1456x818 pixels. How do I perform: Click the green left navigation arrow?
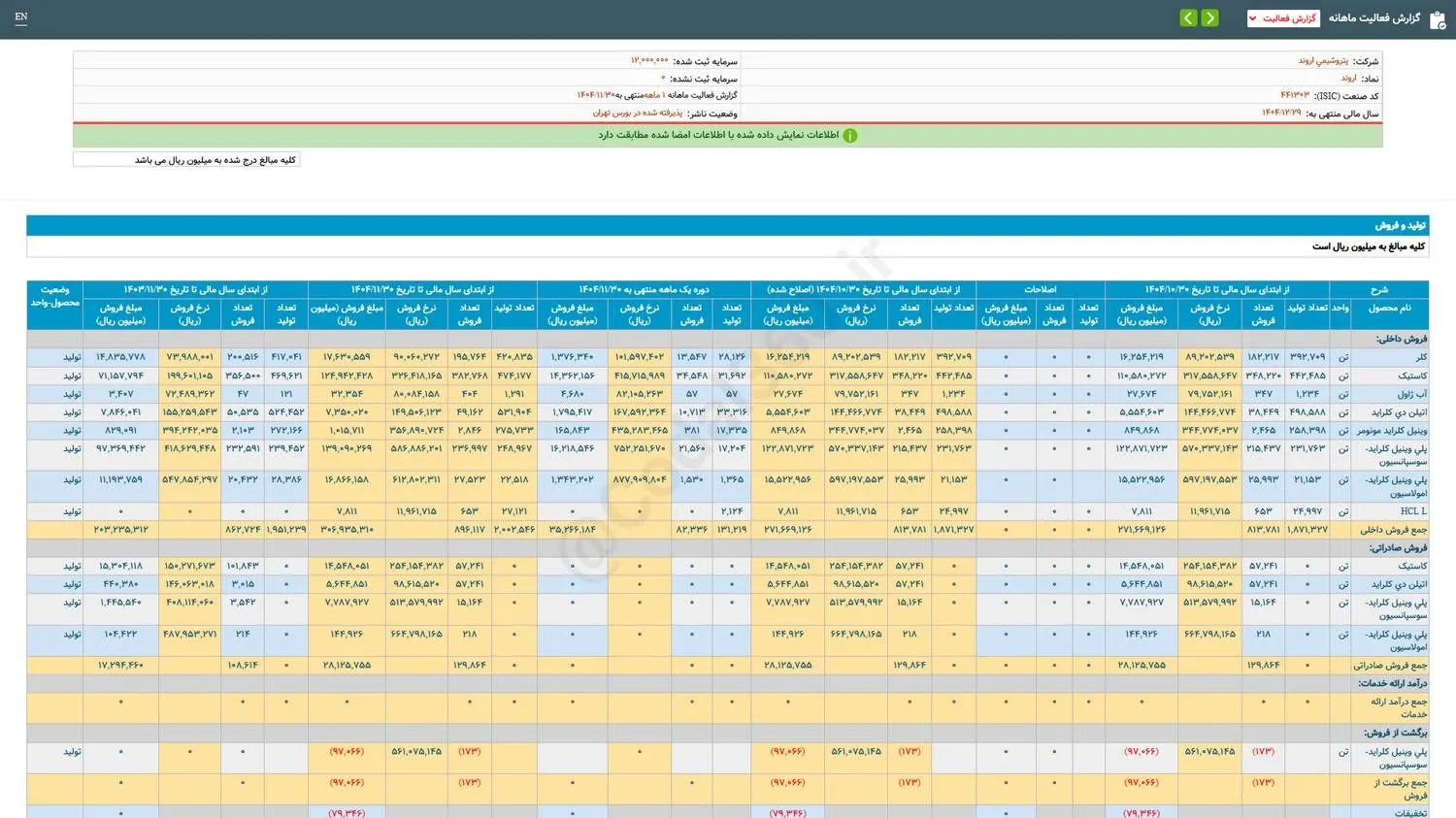(x=1188, y=17)
